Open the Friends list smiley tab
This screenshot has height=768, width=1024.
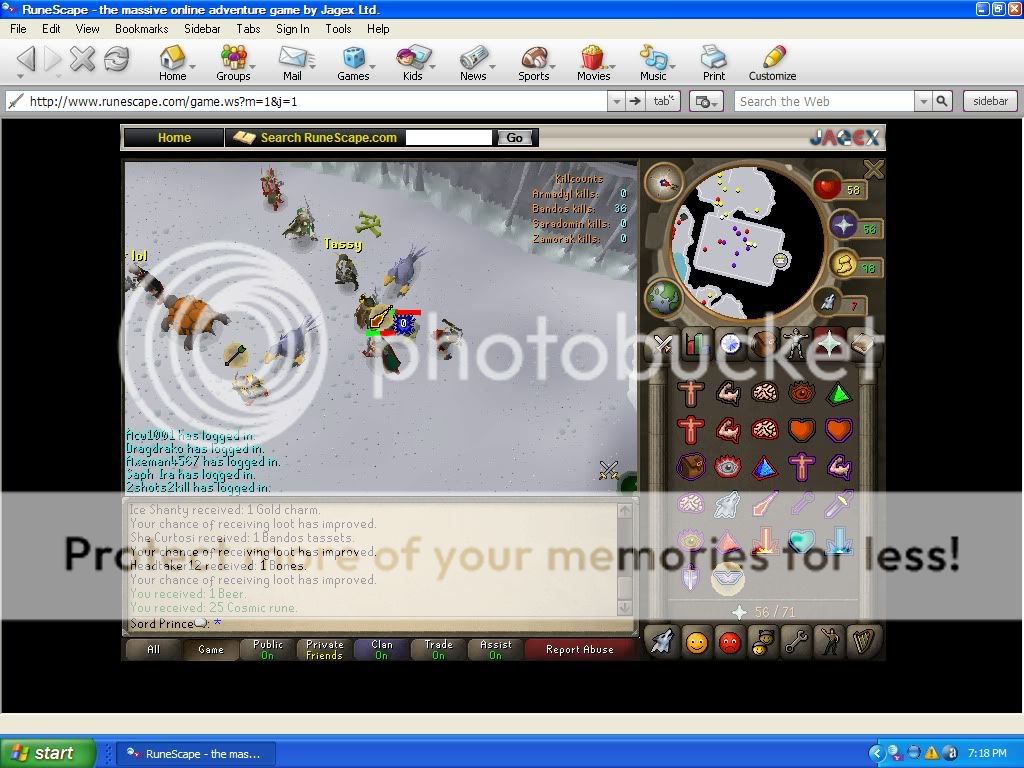point(697,641)
